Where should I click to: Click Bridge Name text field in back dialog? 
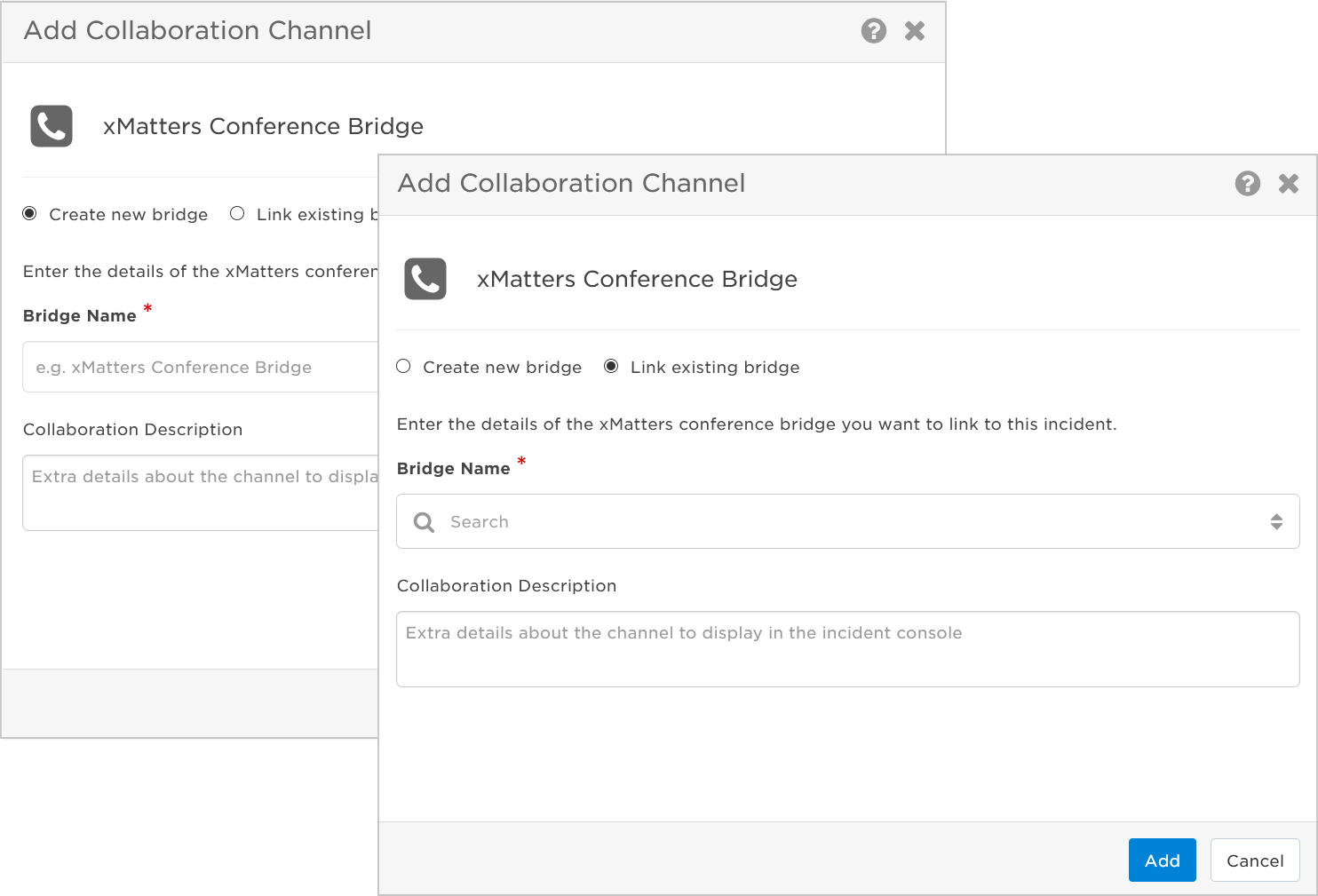[x=201, y=367]
